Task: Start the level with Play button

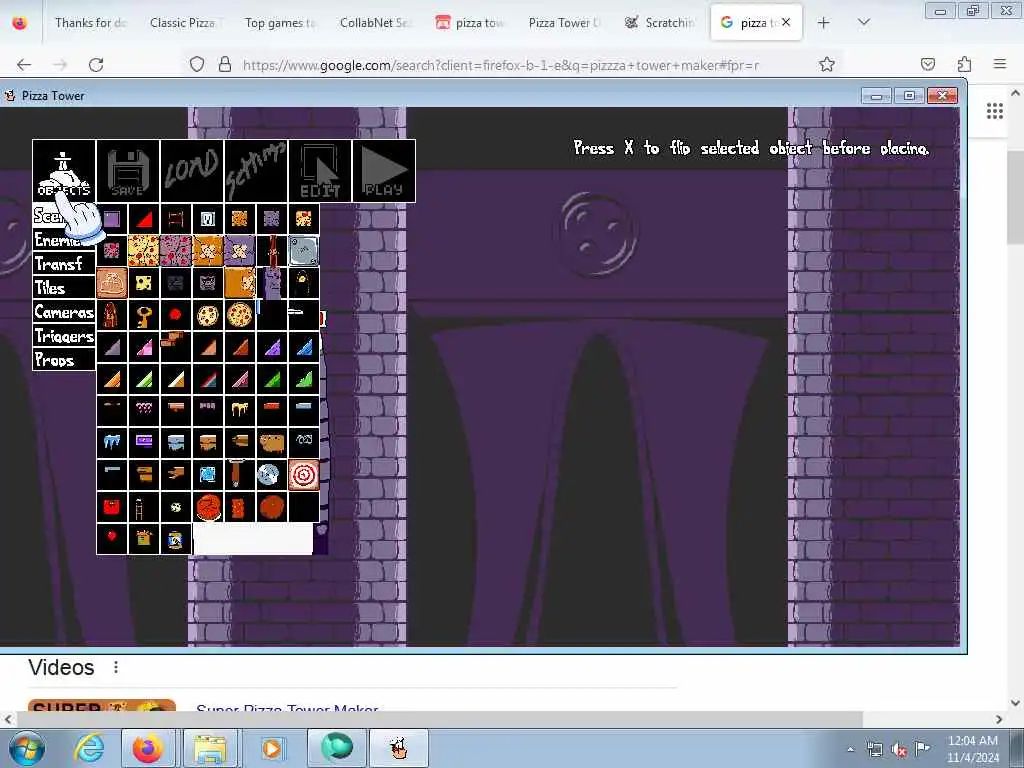Action: click(384, 171)
